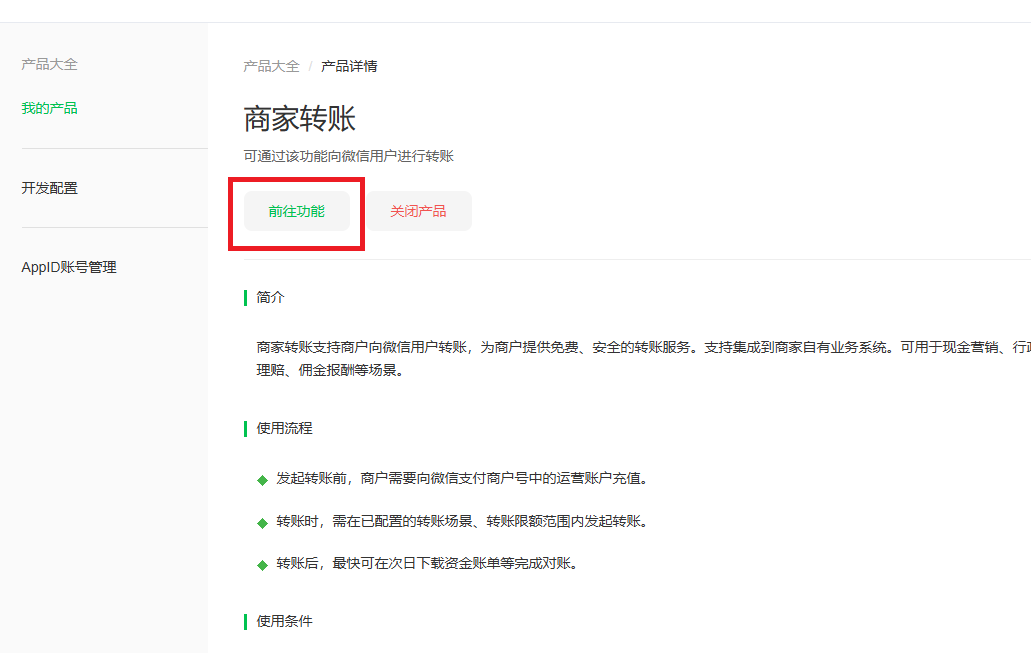Click the diamond bullet beside 转账后
Viewport: 1031px width, 653px height.
point(262,564)
